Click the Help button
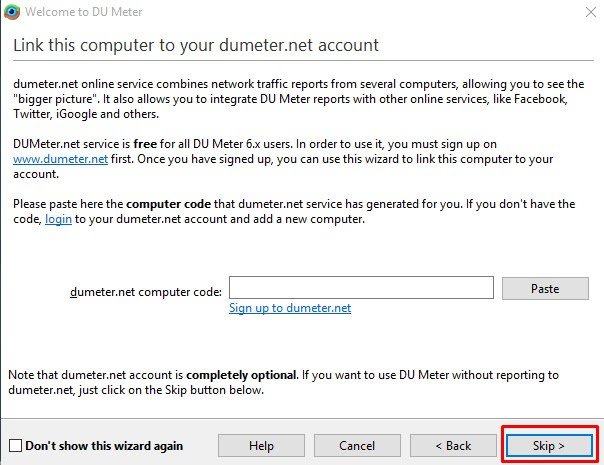604x465 pixels. 261,445
